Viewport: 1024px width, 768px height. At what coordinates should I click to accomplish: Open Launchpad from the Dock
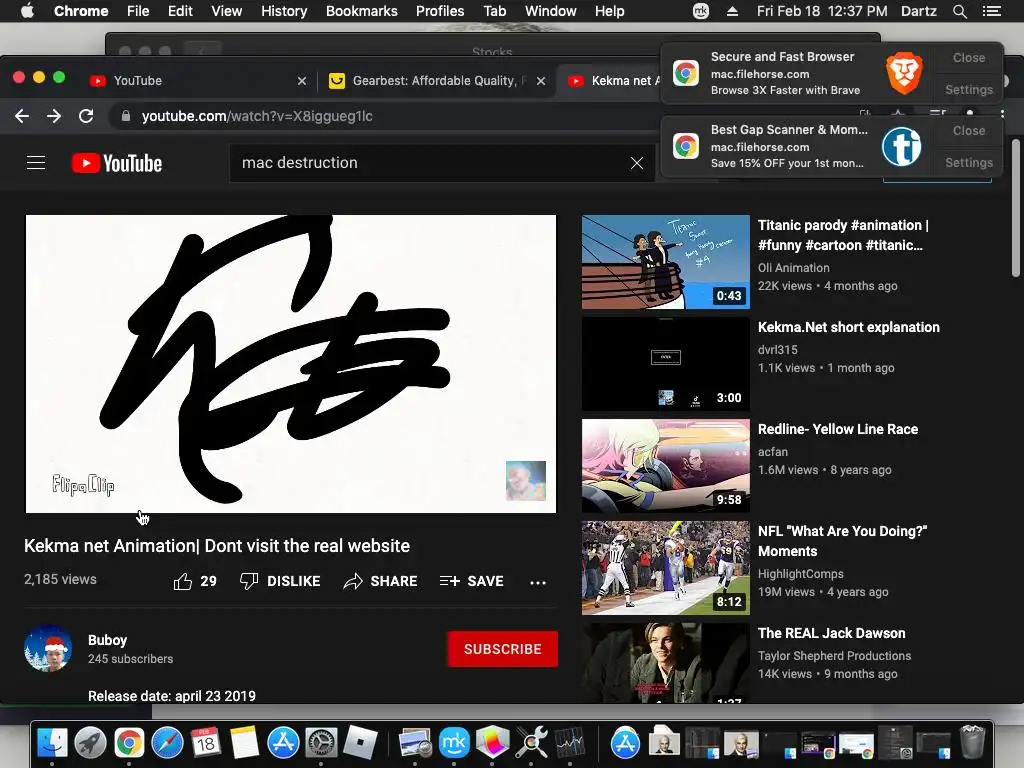pyautogui.click(x=90, y=743)
